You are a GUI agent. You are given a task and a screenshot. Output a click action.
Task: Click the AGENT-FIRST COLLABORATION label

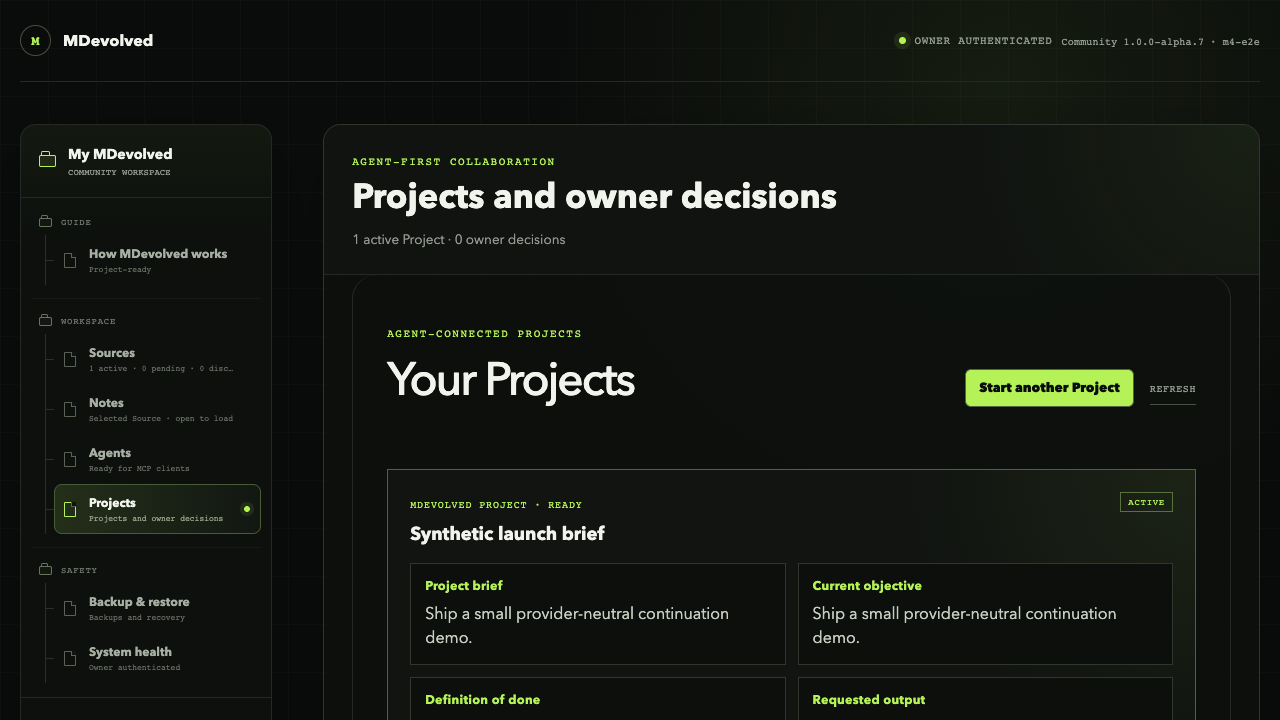(453, 162)
